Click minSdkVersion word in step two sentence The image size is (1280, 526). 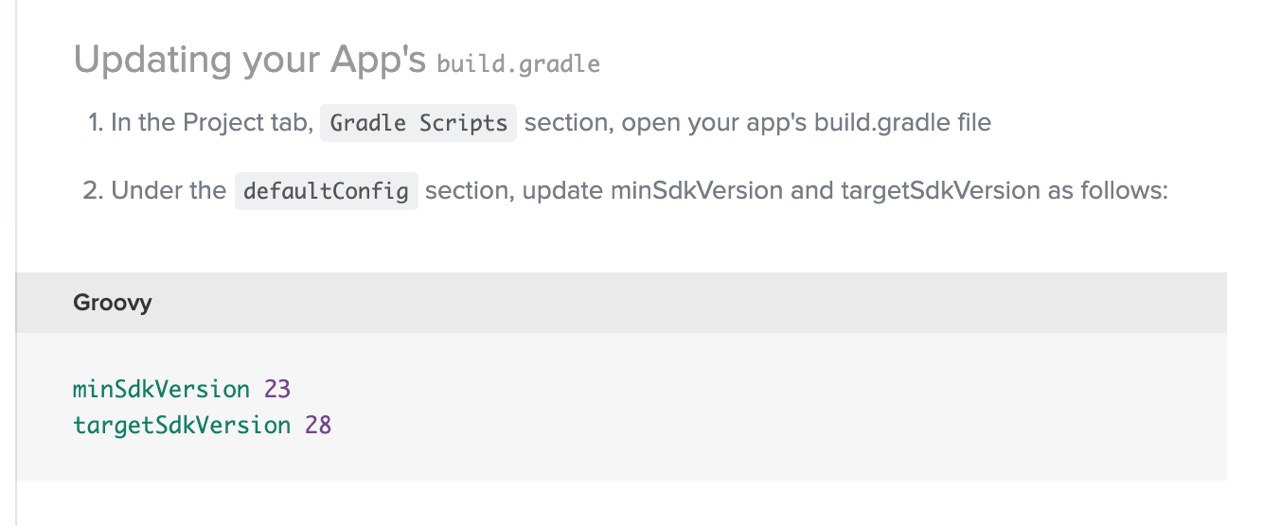tap(696, 190)
